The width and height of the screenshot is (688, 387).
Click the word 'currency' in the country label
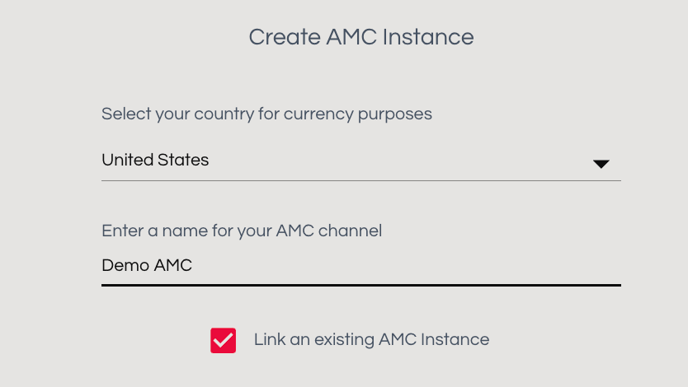tap(318, 115)
